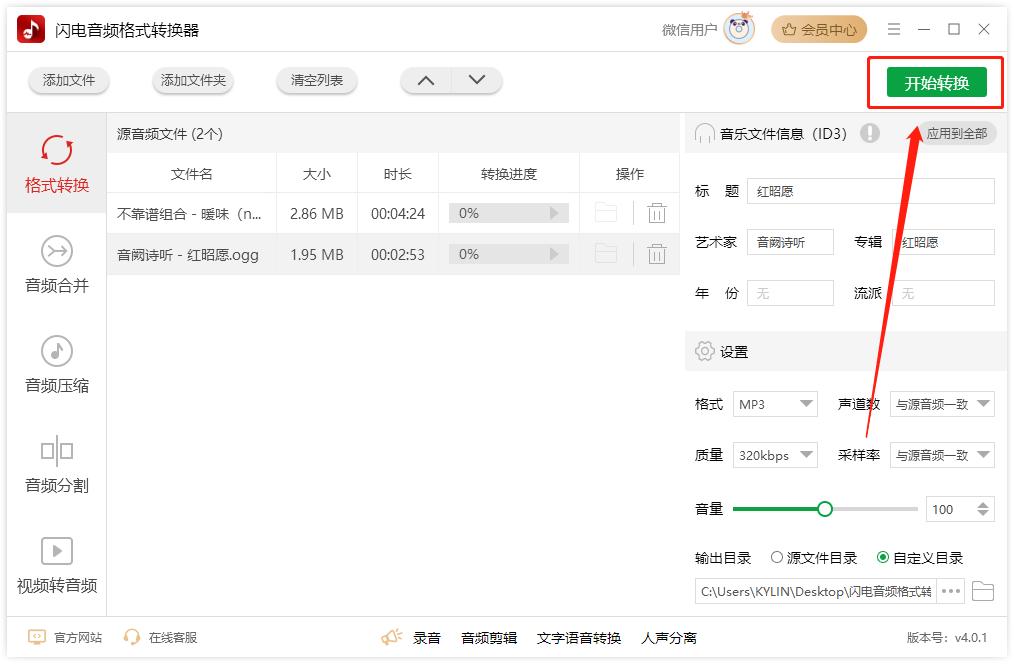Open the hamburger menu near window controls
Image resolution: width=1014 pixels, height=664 pixels.
coord(894,29)
